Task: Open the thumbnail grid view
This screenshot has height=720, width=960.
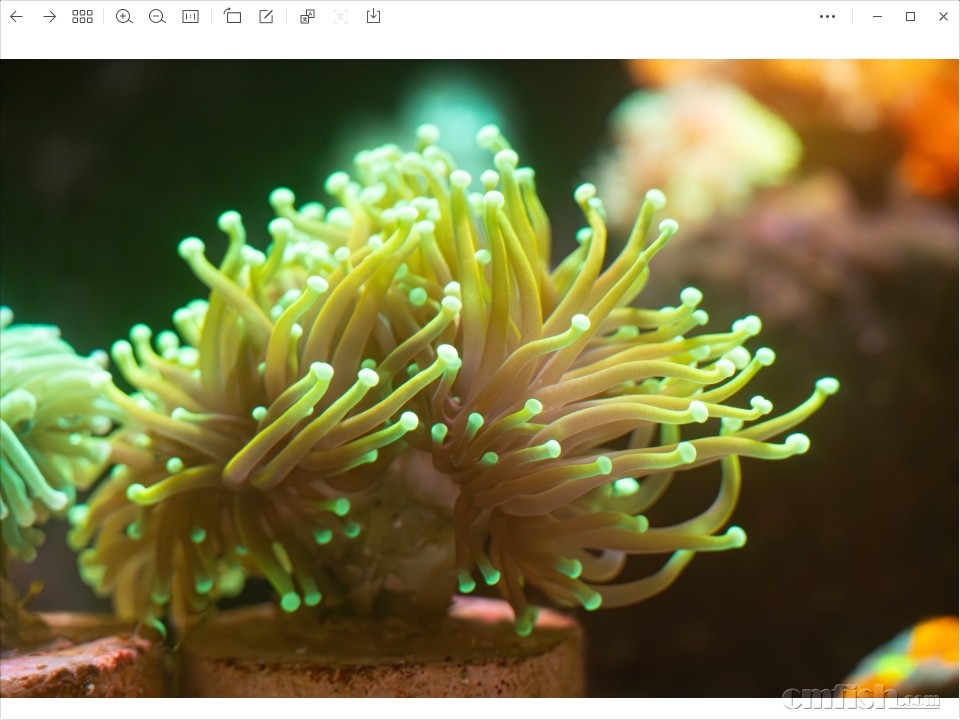Action: point(82,16)
